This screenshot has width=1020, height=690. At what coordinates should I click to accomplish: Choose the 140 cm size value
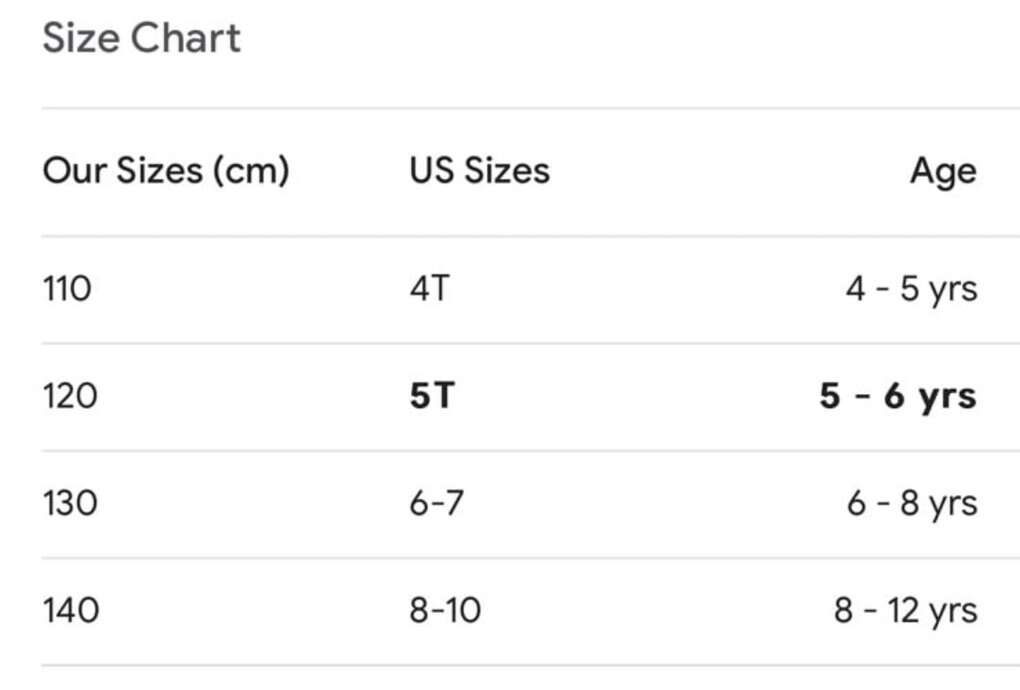(x=71, y=611)
